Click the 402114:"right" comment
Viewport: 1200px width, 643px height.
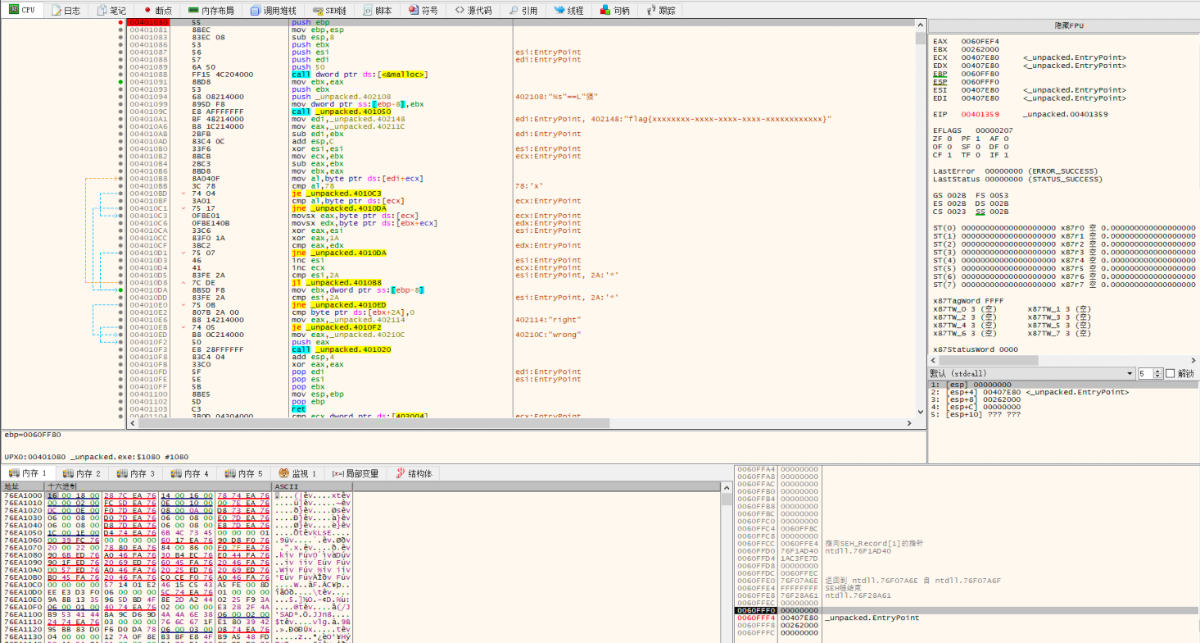coord(548,320)
